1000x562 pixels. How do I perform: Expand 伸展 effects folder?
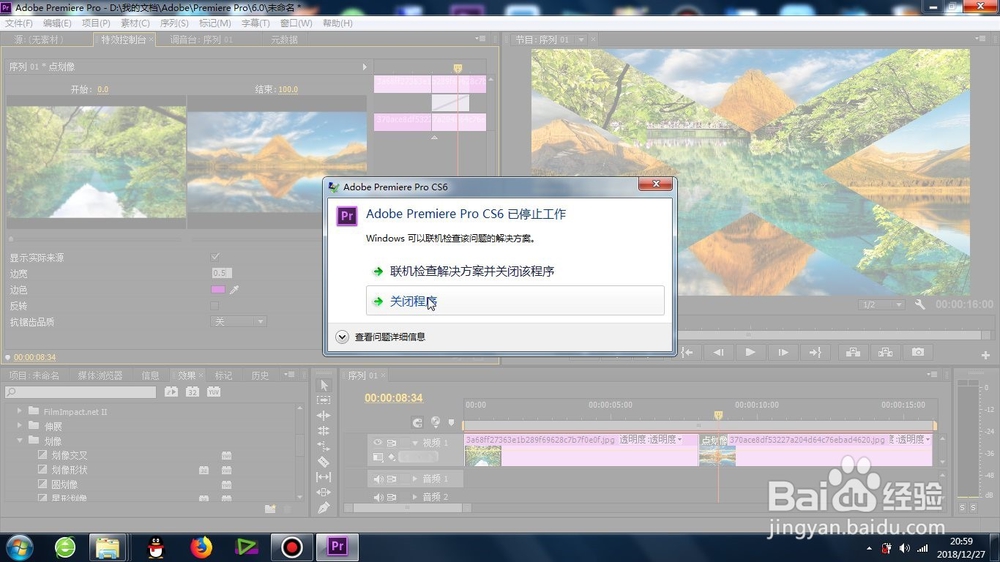point(19,425)
